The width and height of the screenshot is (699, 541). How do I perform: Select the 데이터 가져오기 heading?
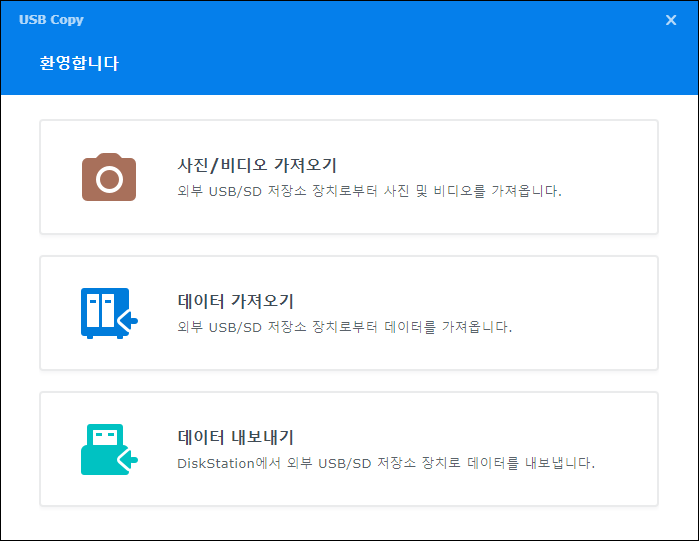pos(235,301)
